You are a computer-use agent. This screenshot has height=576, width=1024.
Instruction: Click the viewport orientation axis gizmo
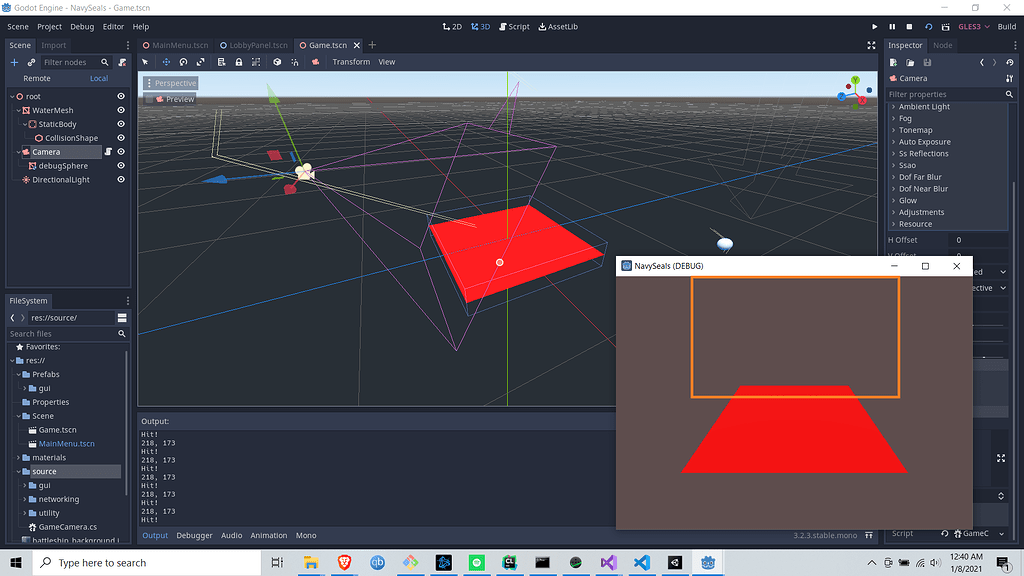[x=856, y=92]
